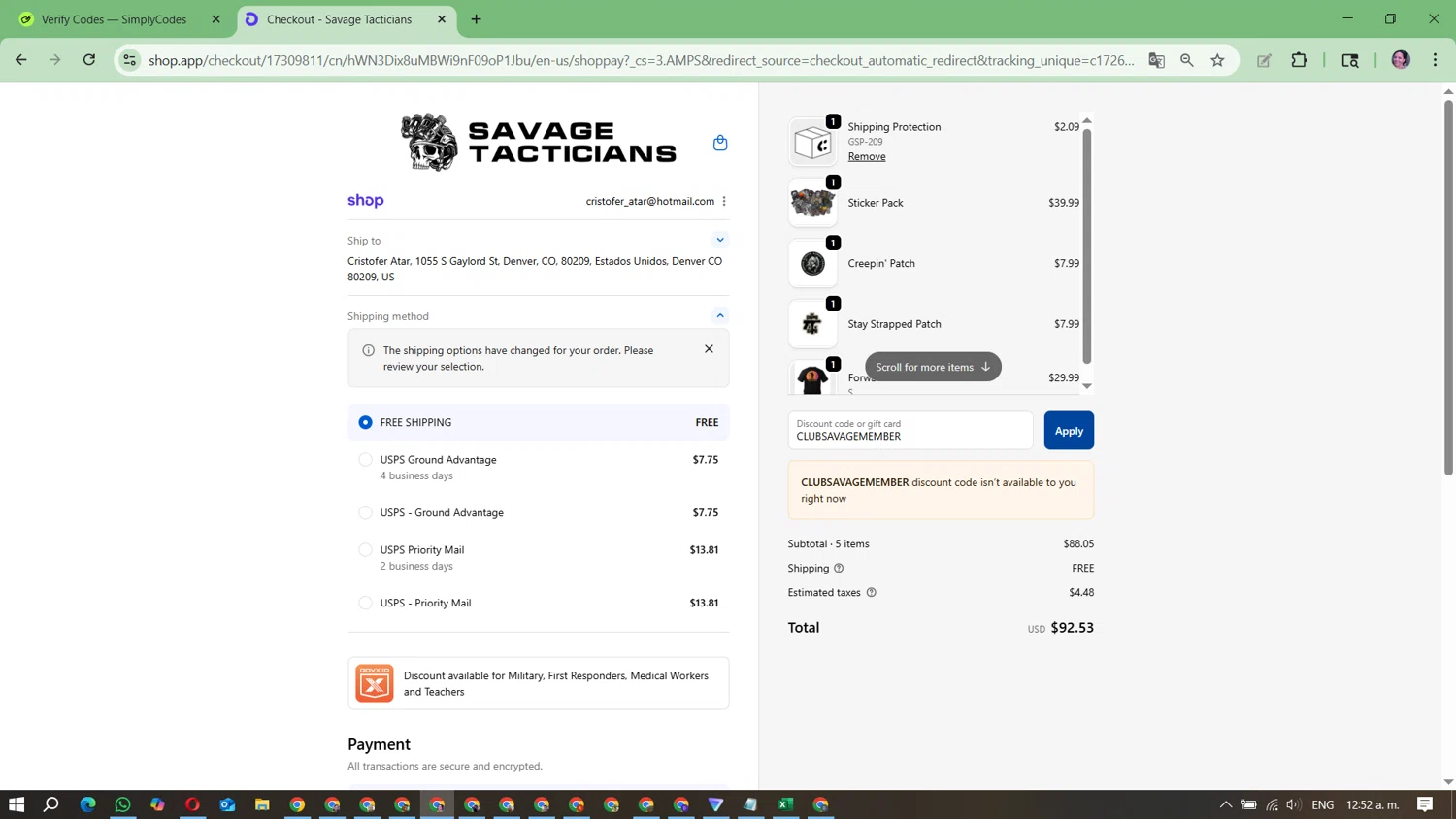Image resolution: width=1456 pixels, height=819 pixels.
Task: Open the network Wi-Fi tray icon
Action: coord(1272,804)
